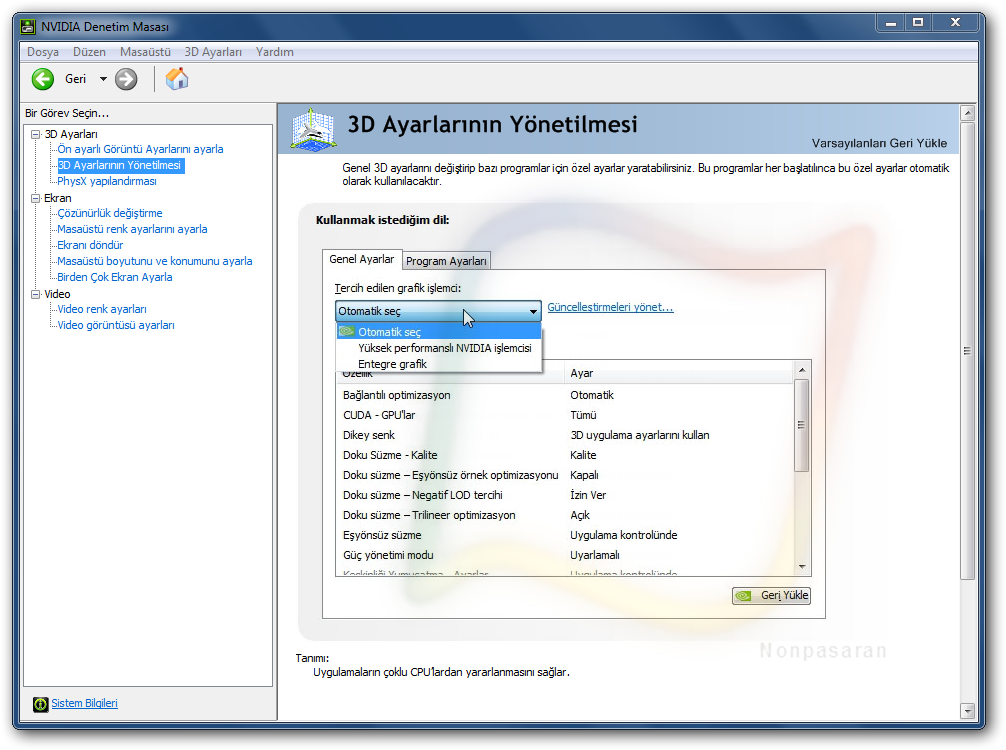The height and width of the screenshot is (750, 1006).
Task: Click the gray Forward arrow icon
Action: click(126, 79)
